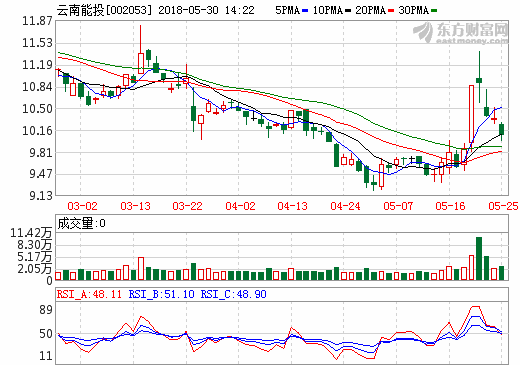Click the 9.13 price axis label

41,196
